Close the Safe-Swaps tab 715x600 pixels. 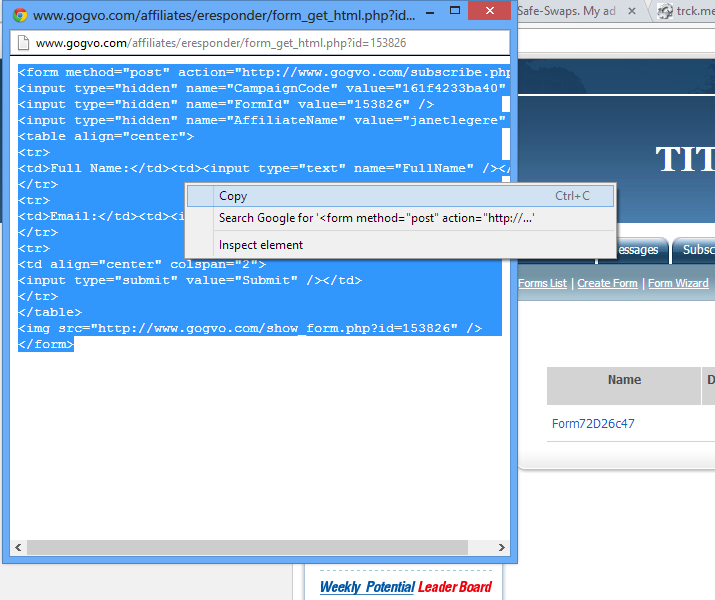(x=630, y=12)
